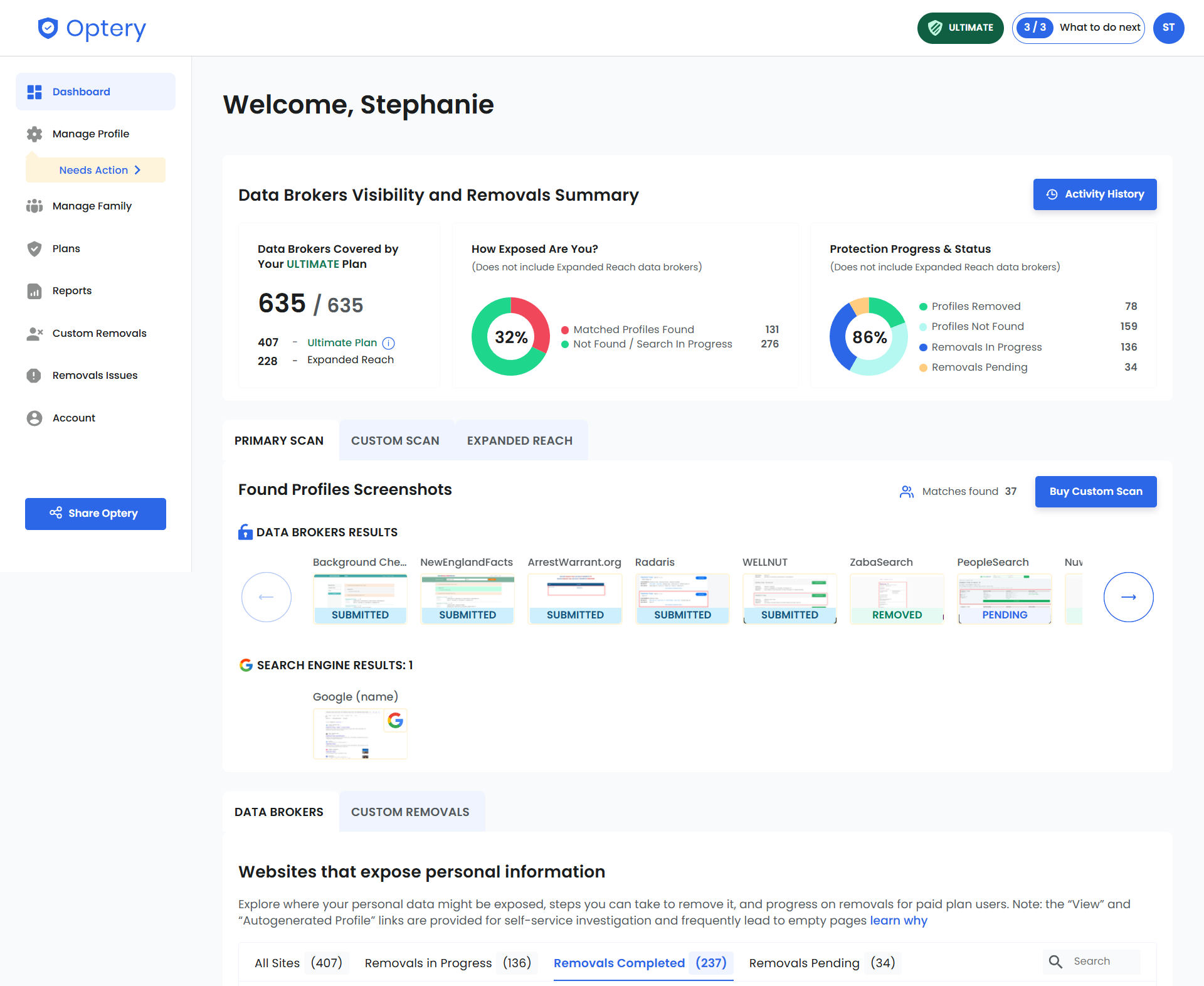1204x986 pixels.
Task: Click the Matched Profiles Found count 131
Action: (772, 329)
